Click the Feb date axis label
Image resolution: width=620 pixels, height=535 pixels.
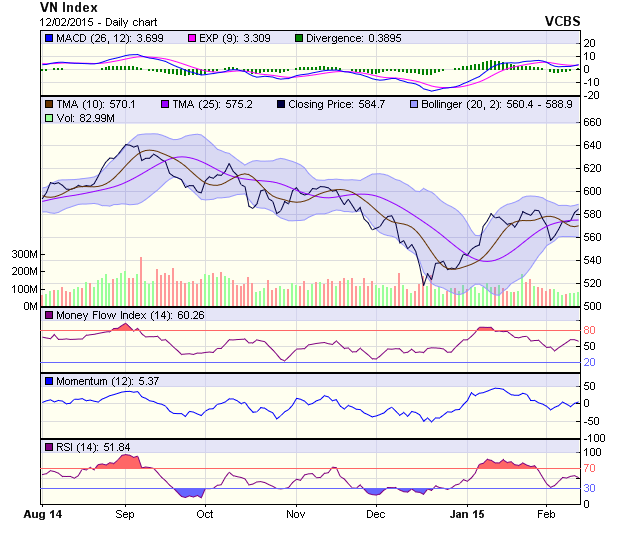546,513
